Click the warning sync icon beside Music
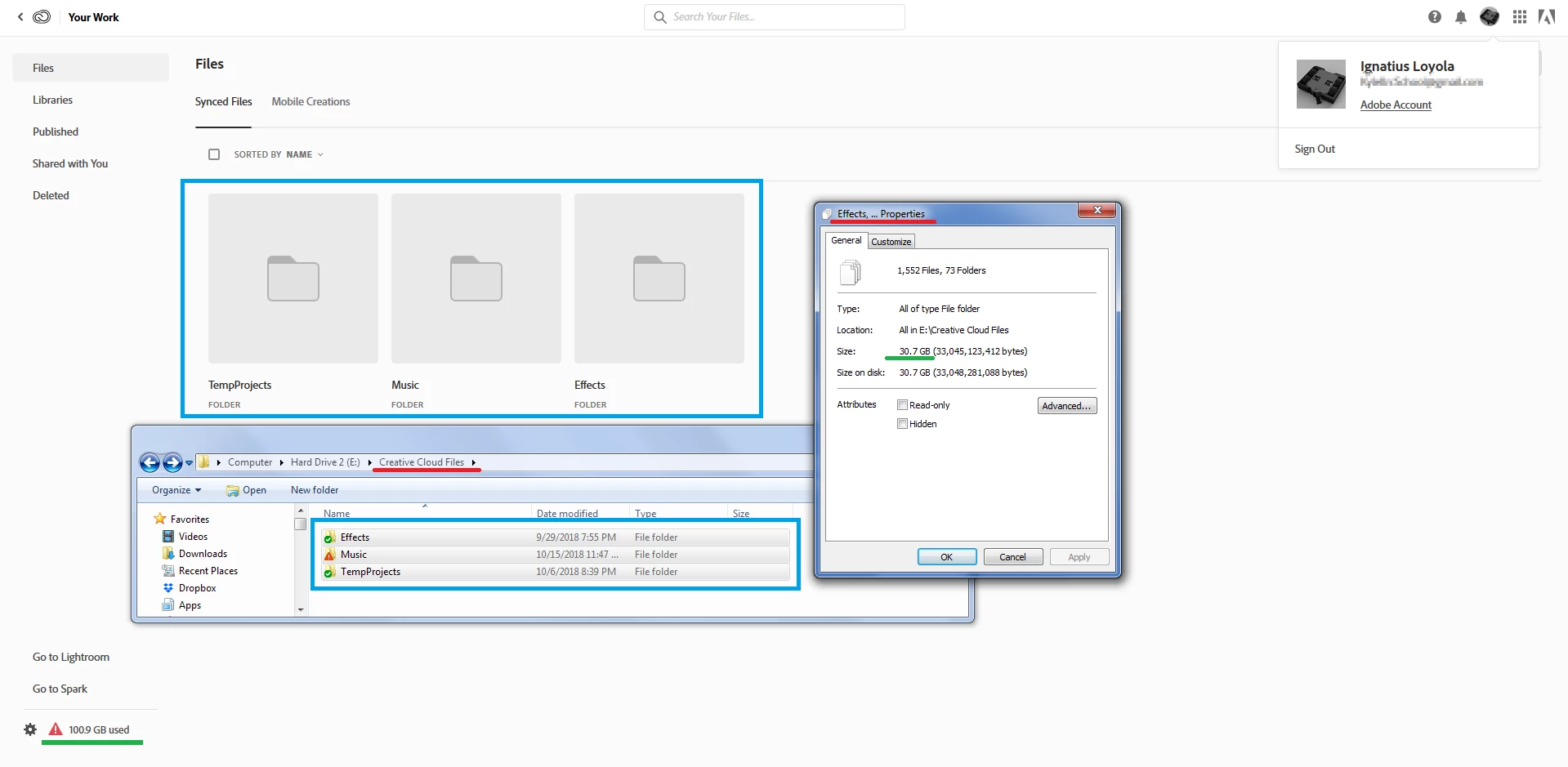Screen dimensions: 1568x767 [329, 555]
